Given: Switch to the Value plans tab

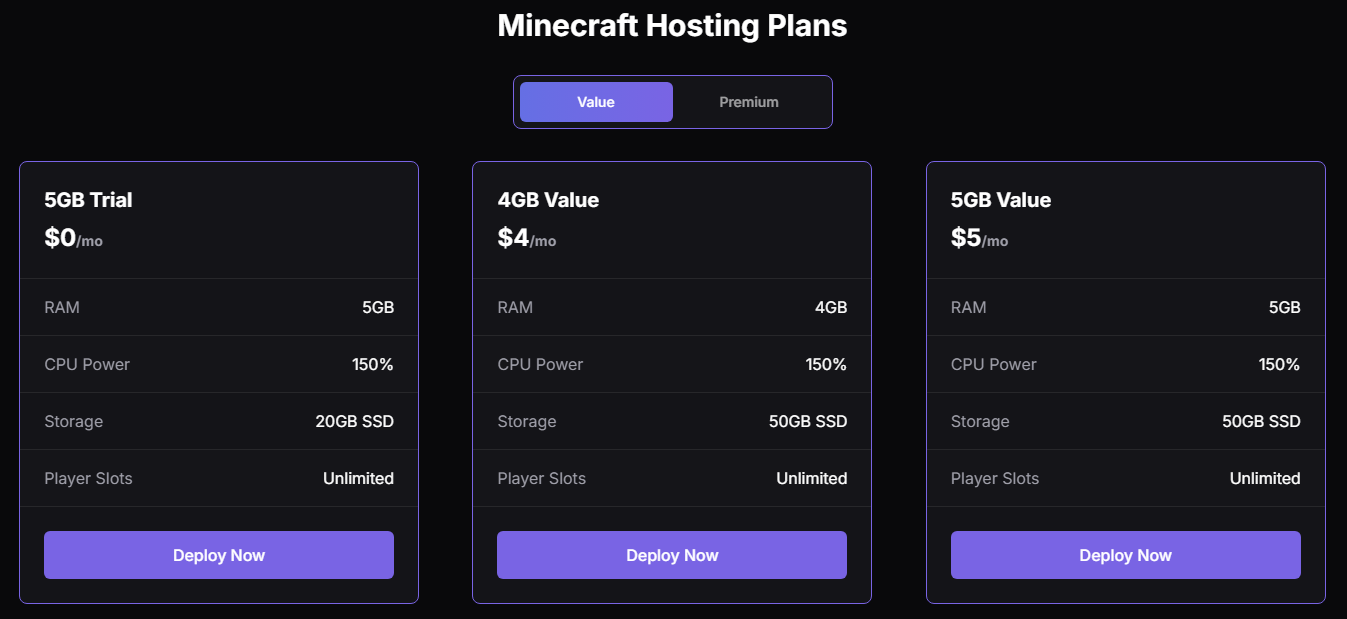Looking at the screenshot, I should pos(596,102).
